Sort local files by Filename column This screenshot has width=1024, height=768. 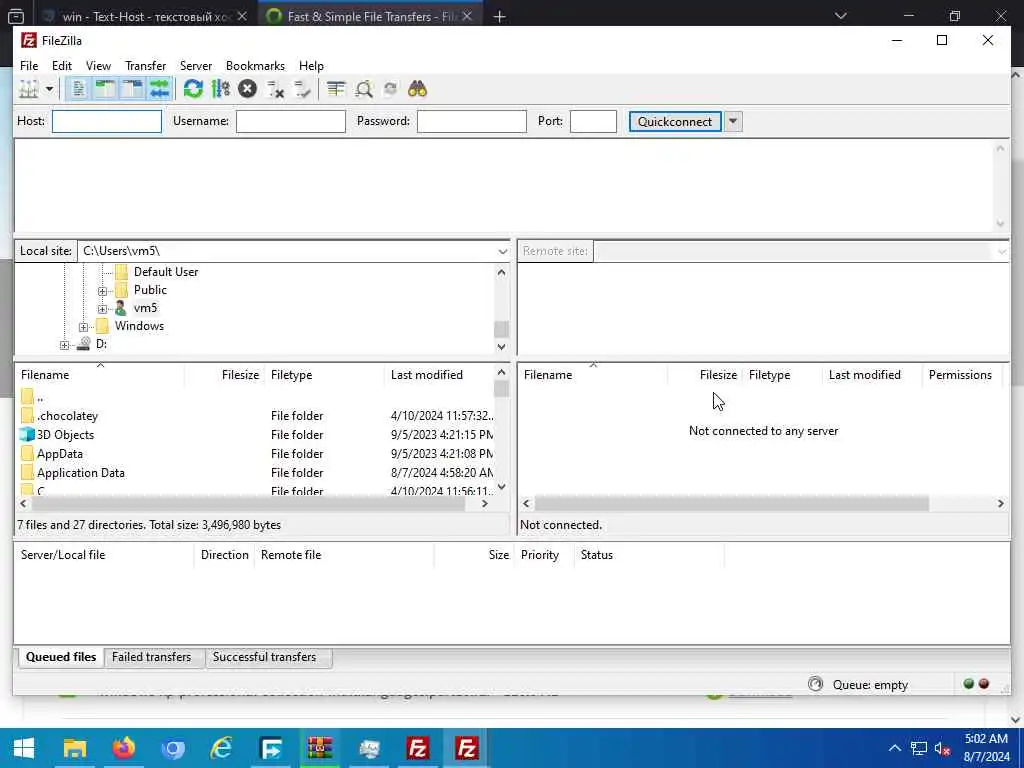pos(100,375)
